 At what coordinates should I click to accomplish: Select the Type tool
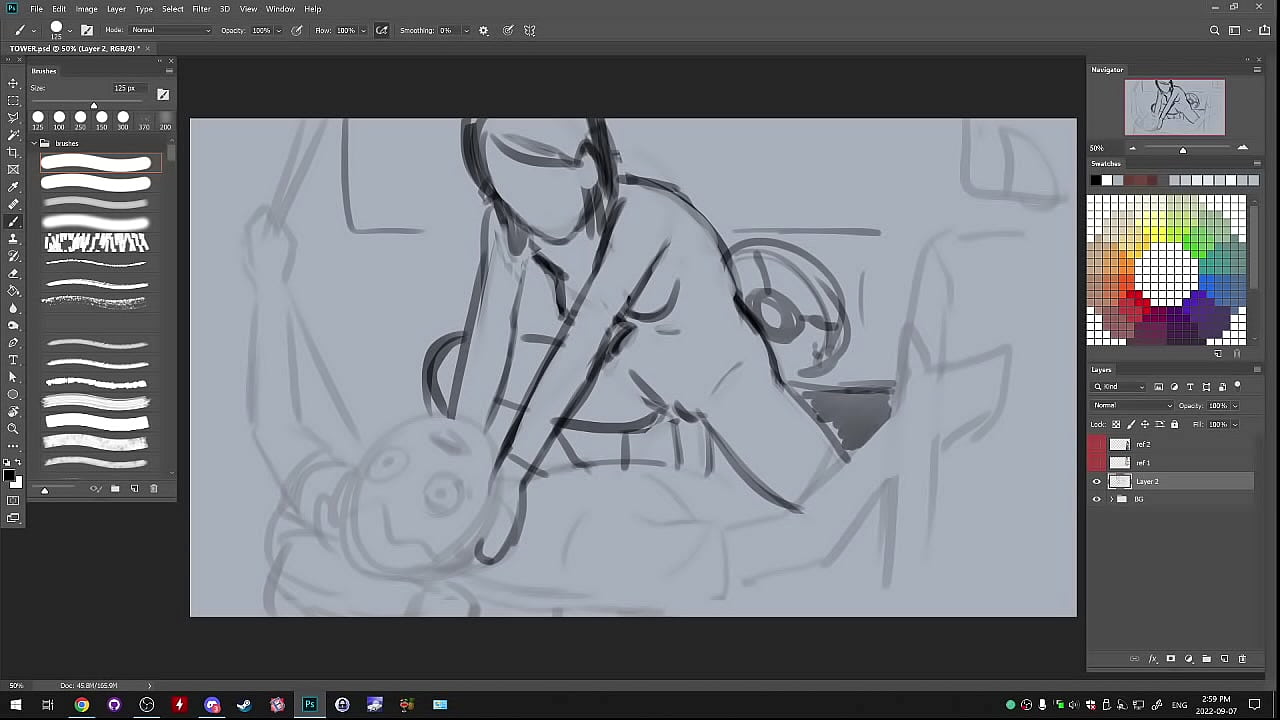13,360
